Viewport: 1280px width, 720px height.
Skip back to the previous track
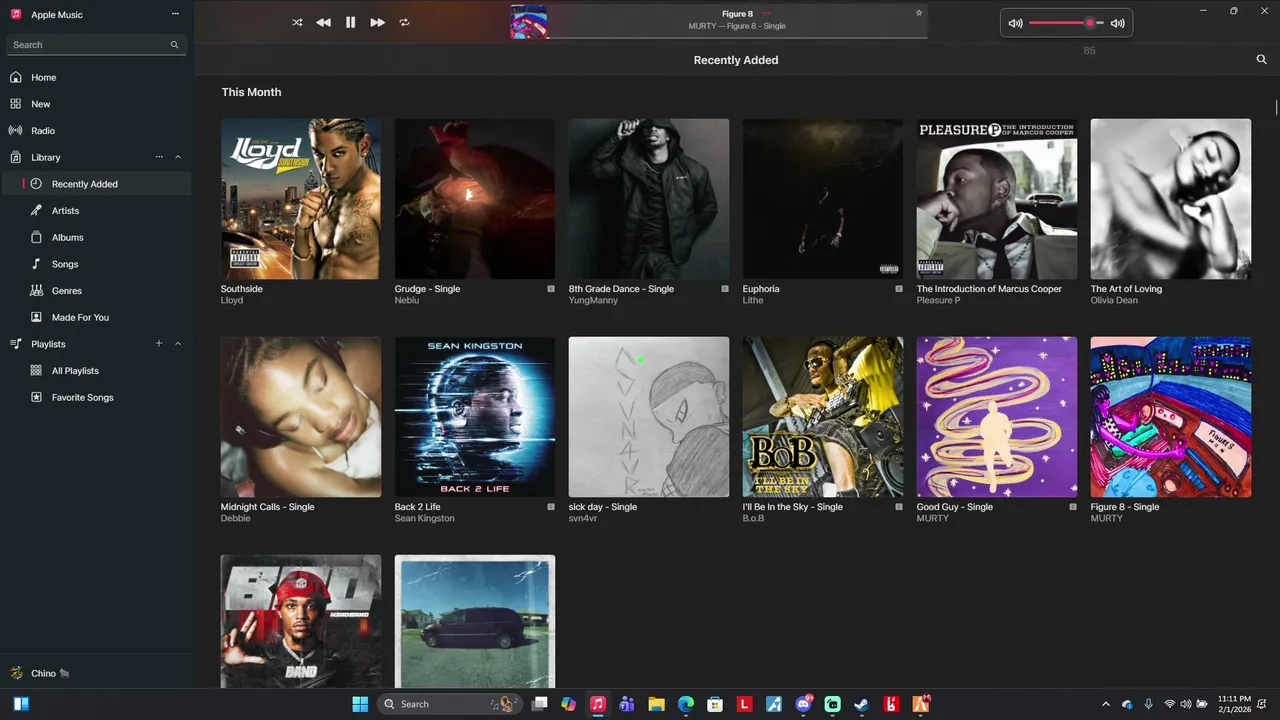(x=323, y=22)
